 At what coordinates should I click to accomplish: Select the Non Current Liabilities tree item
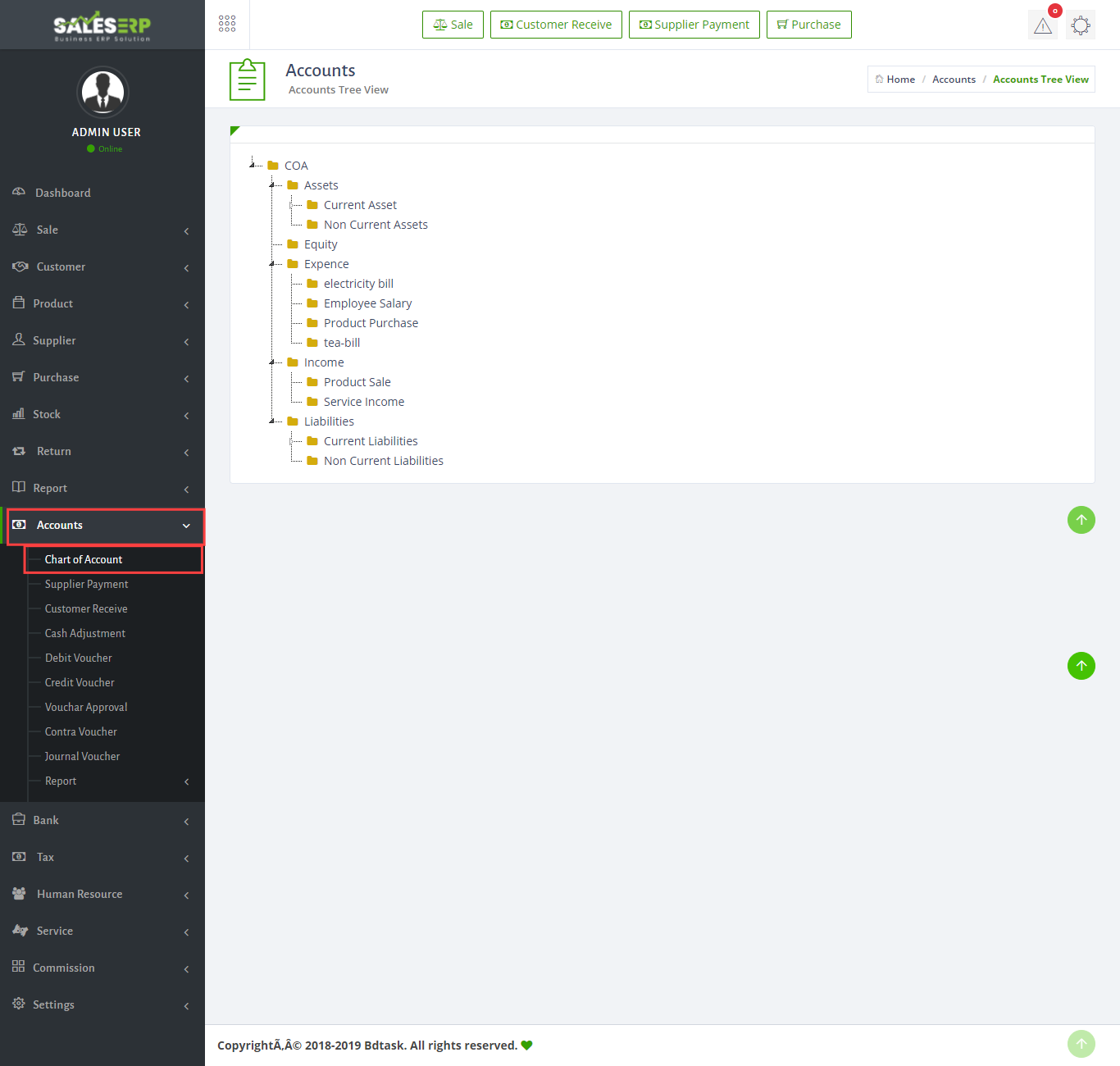click(x=383, y=461)
